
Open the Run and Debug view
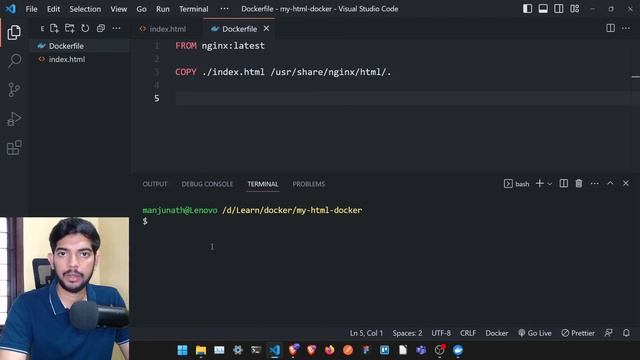point(14,119)
